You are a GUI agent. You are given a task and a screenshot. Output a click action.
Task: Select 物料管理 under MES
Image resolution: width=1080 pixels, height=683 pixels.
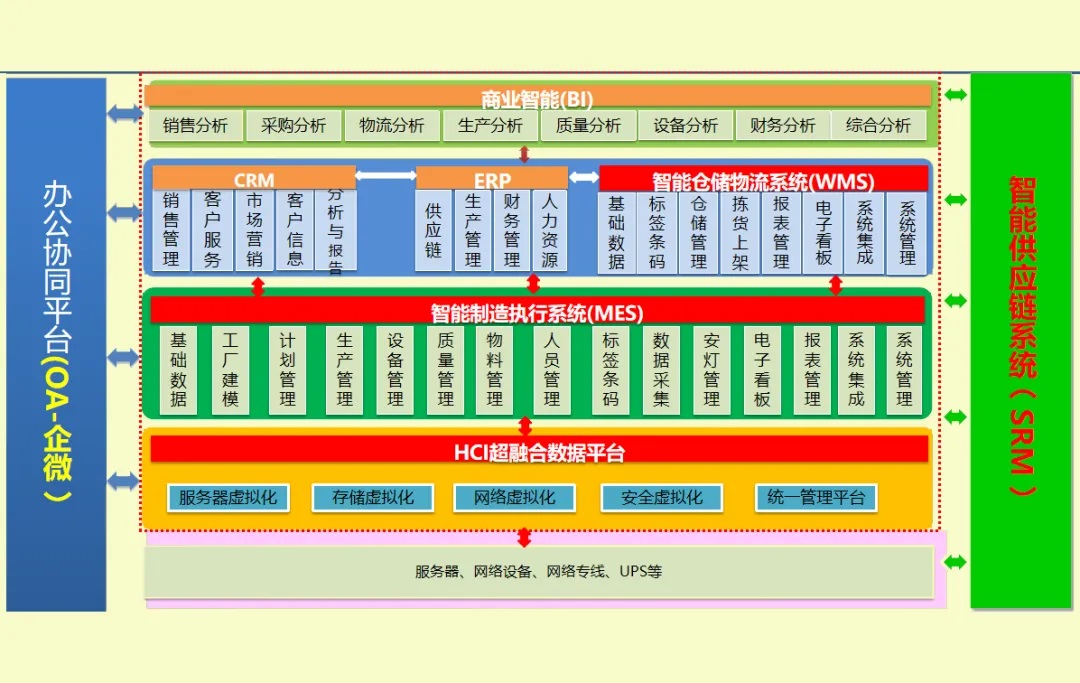click(x=495, y=370)
